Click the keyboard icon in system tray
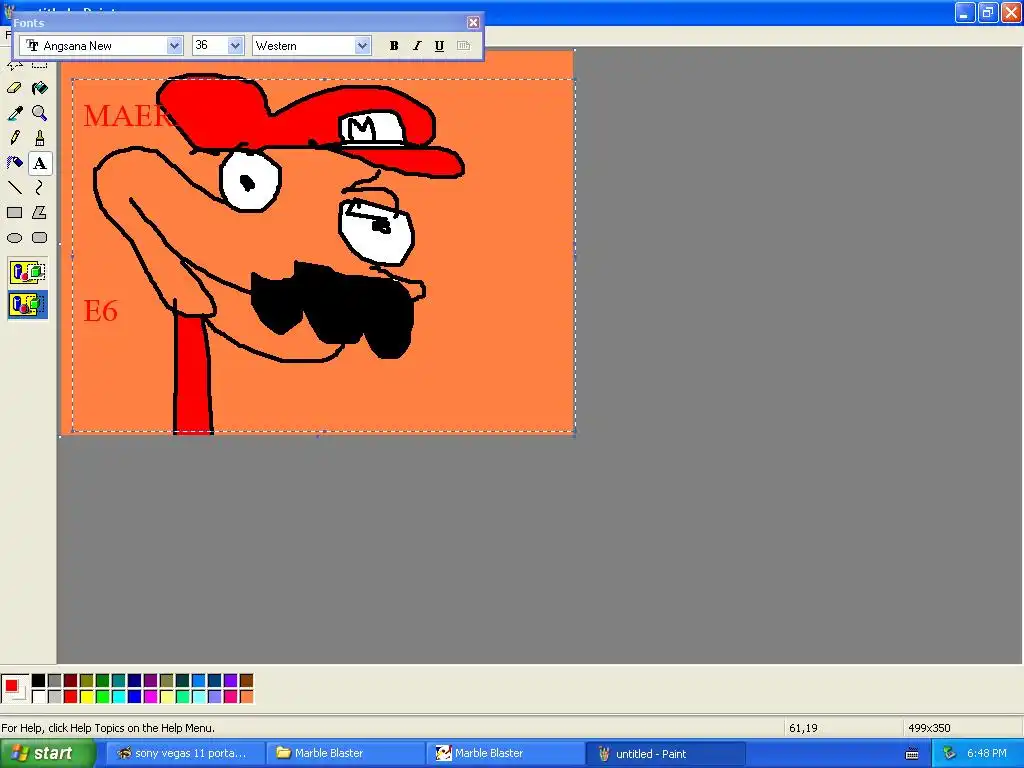Viewport: 1024px width, 768px height. coord(912,754)
